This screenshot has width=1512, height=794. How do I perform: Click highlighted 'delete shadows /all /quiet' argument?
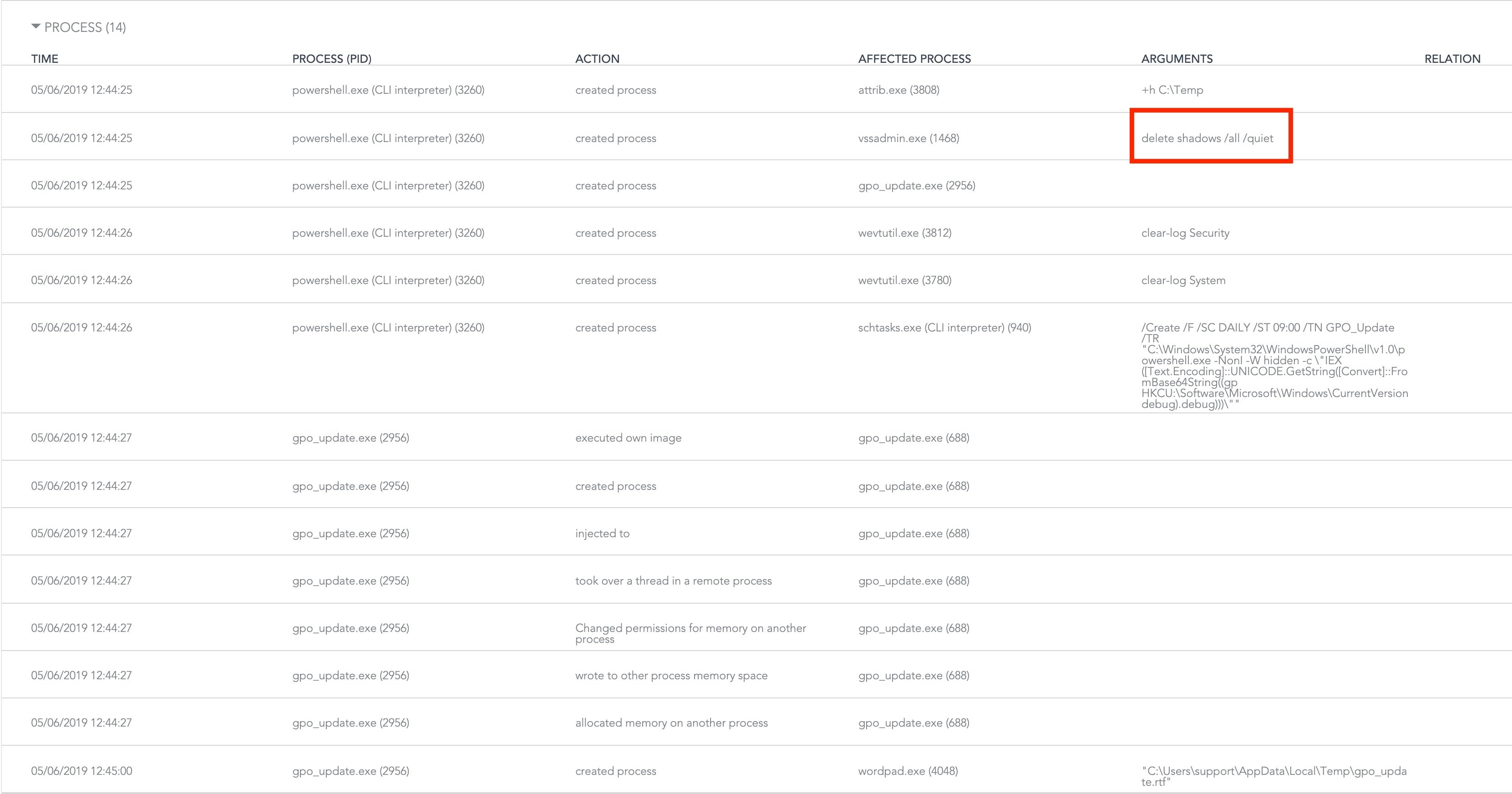[1207, 138]
